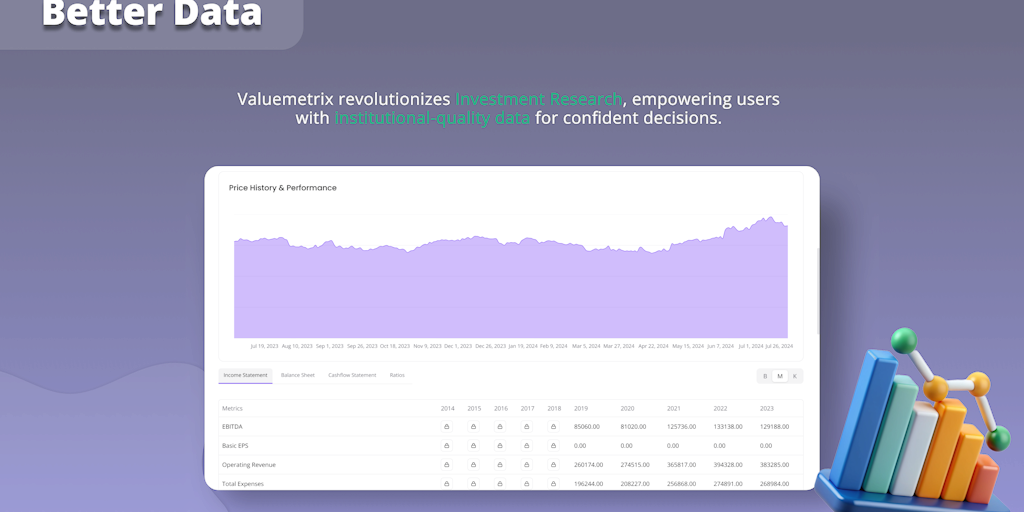Tap the Total Expenses 2018 lock icon
This screenshot has width=1024, height=512.
tap(554, 484)
